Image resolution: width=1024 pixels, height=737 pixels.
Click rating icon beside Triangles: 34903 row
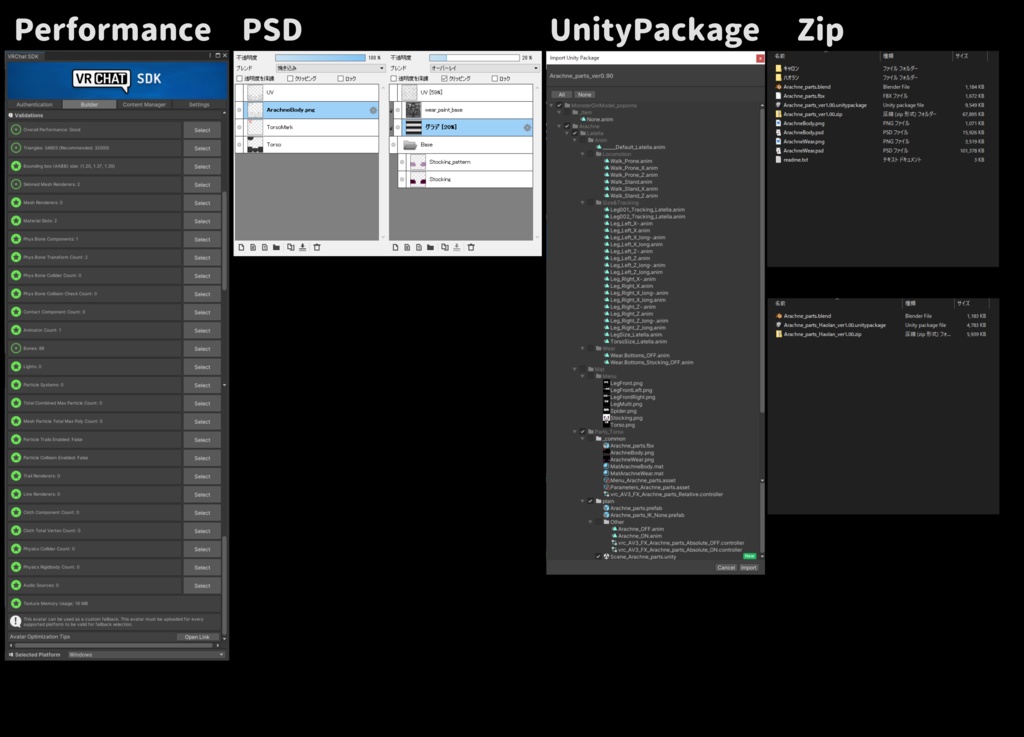pos(16,148)
